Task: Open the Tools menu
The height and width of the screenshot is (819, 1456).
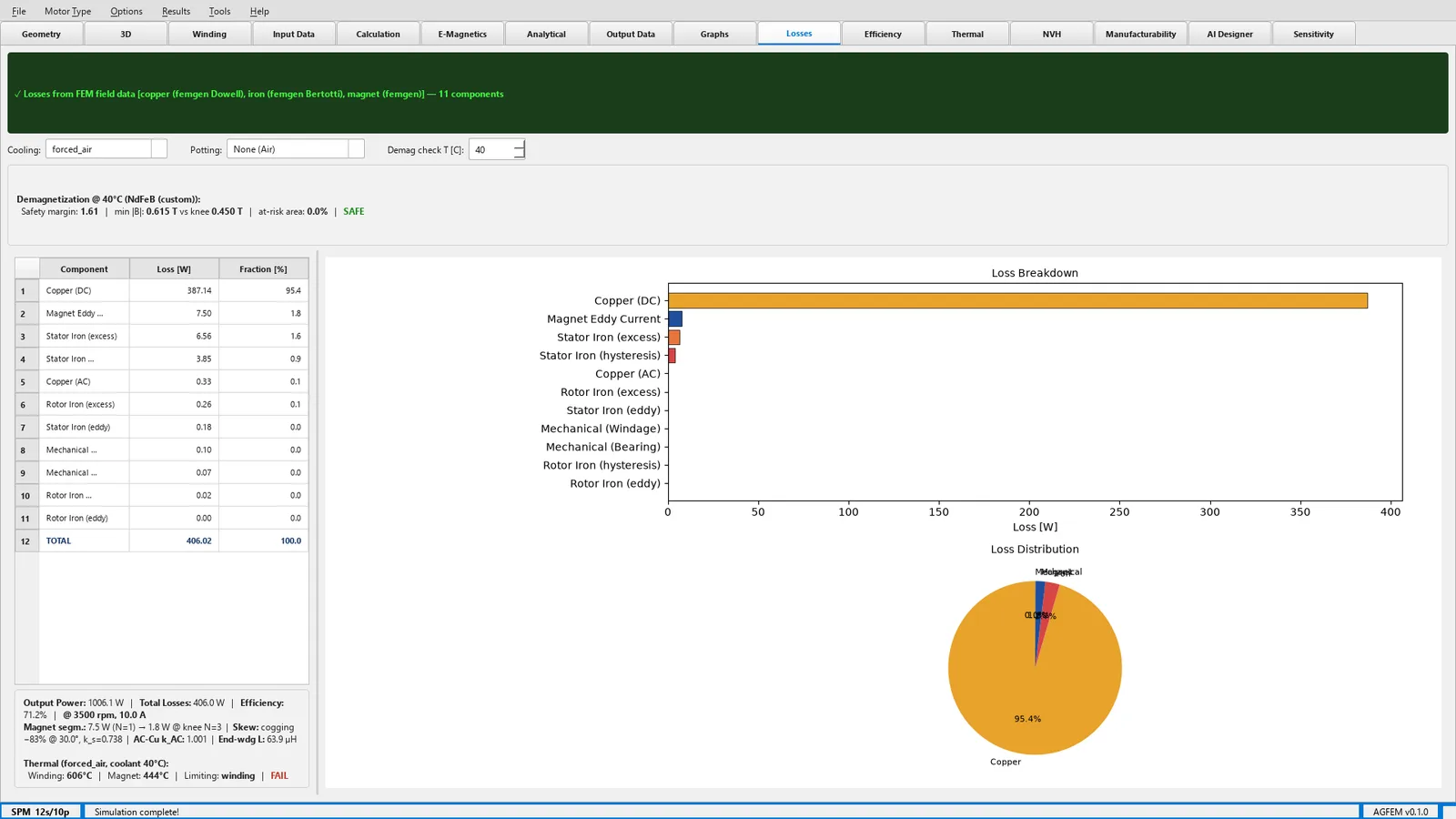Action: (219, 11)
